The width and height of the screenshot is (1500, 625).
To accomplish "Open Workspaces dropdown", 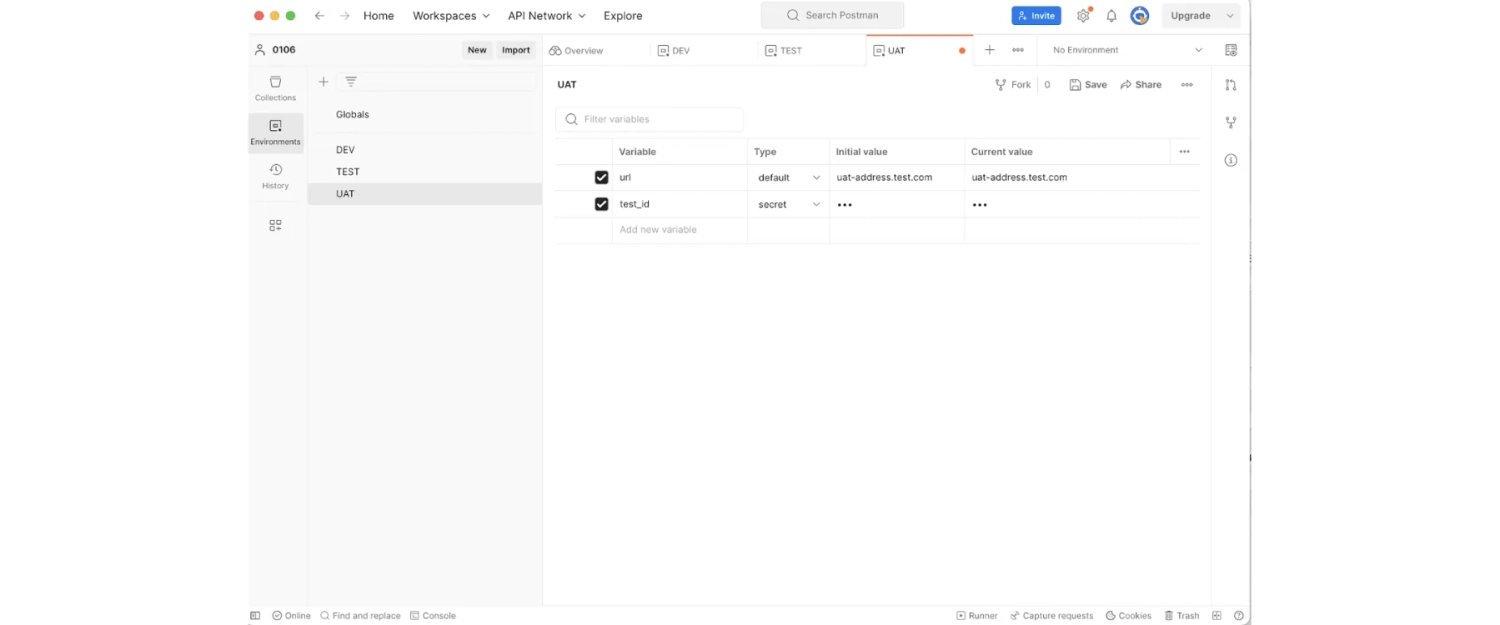I will coord(451,16).
